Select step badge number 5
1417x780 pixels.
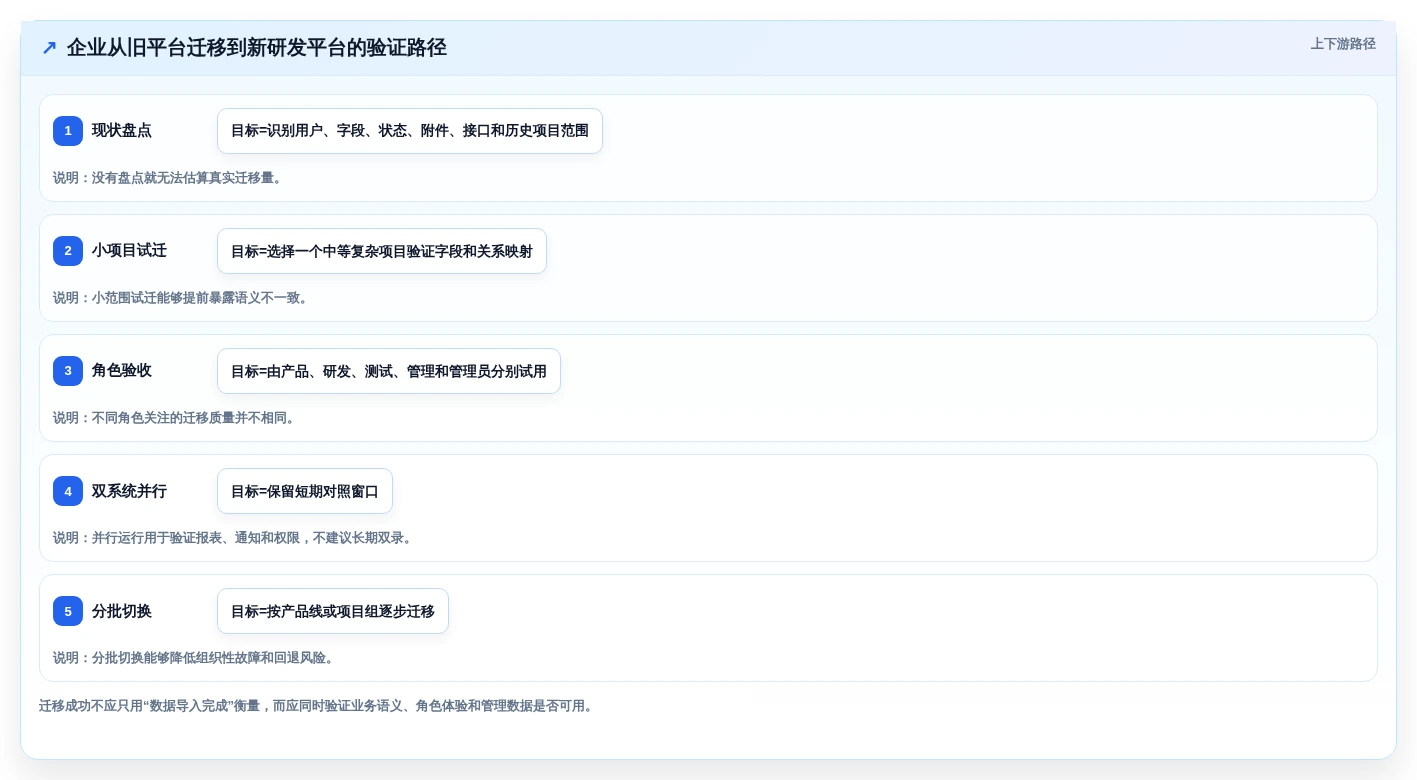click(x=68, y=611)
